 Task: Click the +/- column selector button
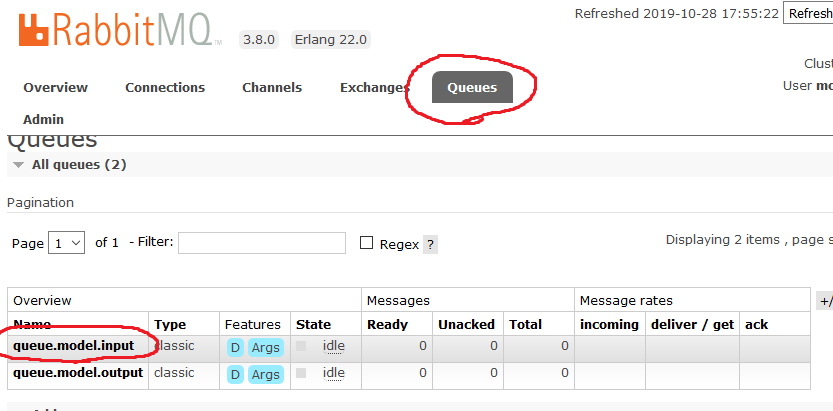(x=825, y=301)
